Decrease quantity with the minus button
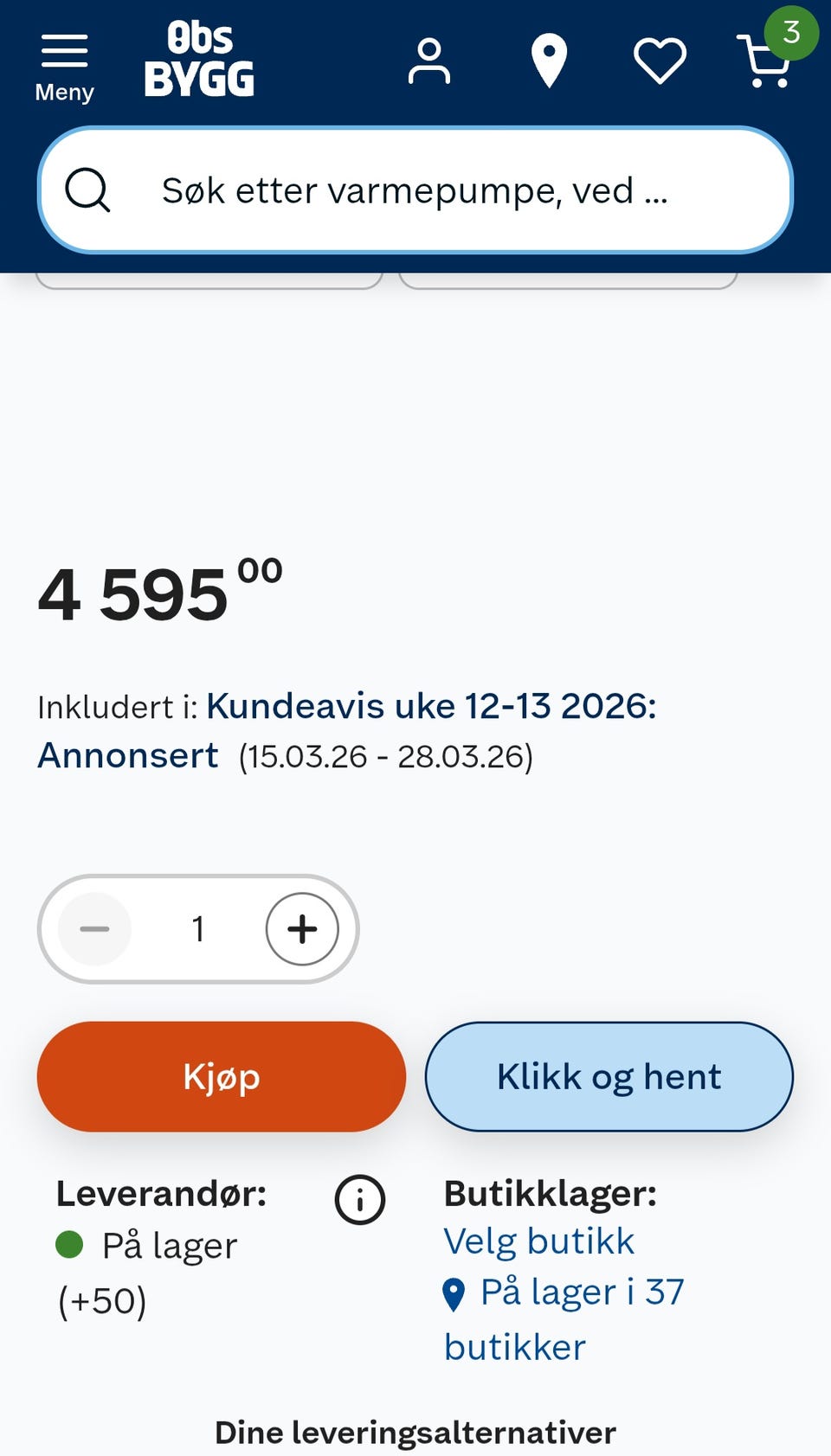 [94, 929]
